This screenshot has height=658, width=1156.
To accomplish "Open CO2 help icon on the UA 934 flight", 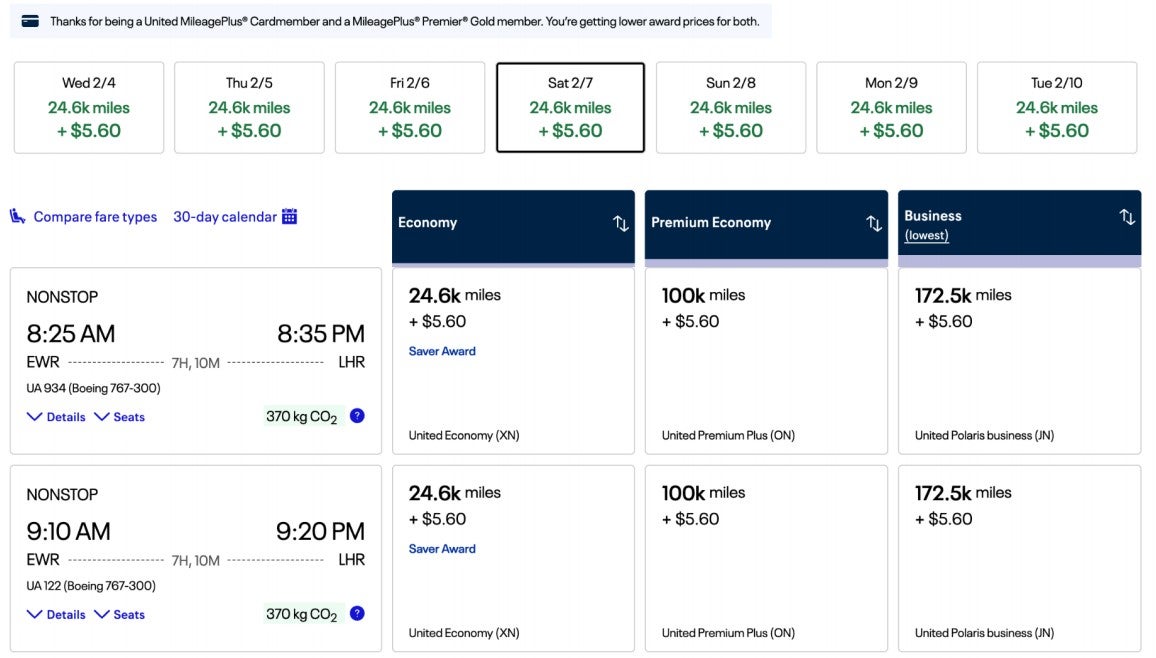I will click(357, 415).
